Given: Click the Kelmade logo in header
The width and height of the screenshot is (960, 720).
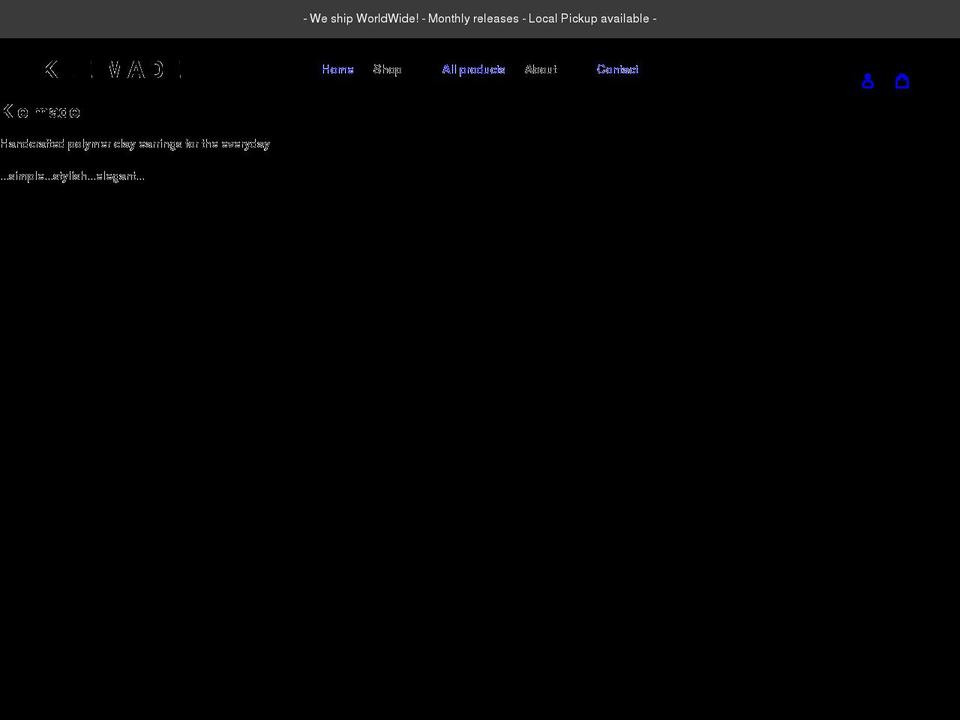Looking at the screenshot, I should [113, 70].
